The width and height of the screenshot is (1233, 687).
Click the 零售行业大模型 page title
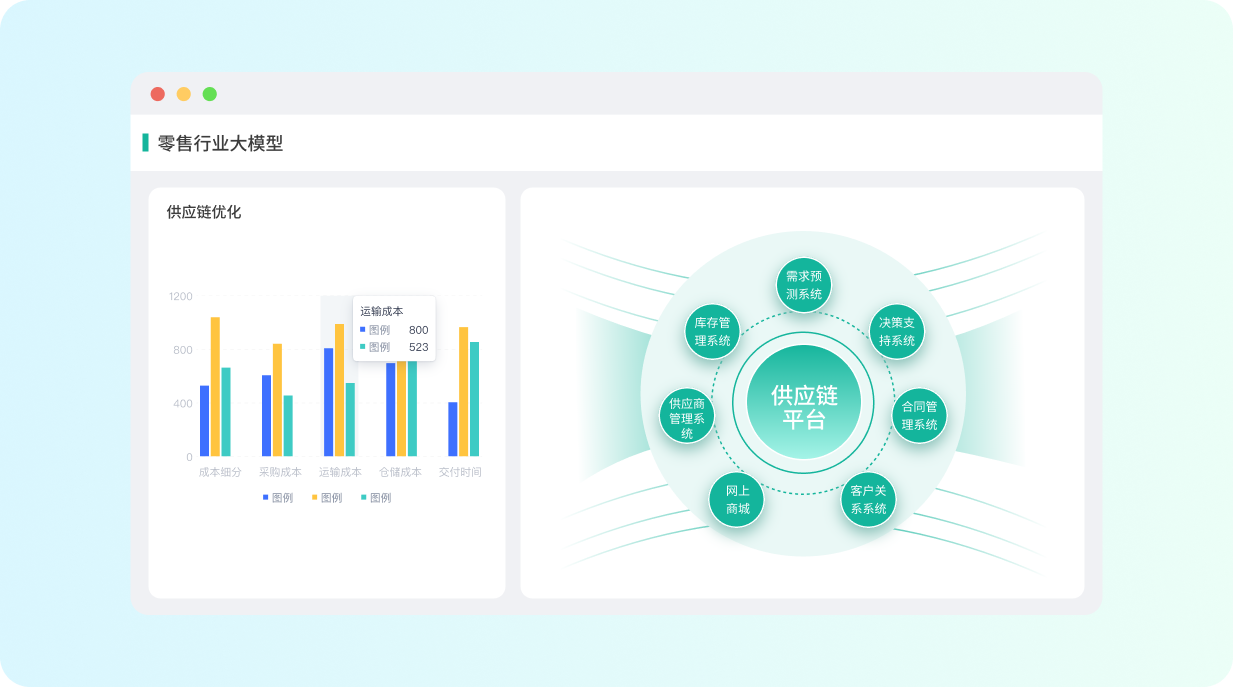(x=220, y=143)
